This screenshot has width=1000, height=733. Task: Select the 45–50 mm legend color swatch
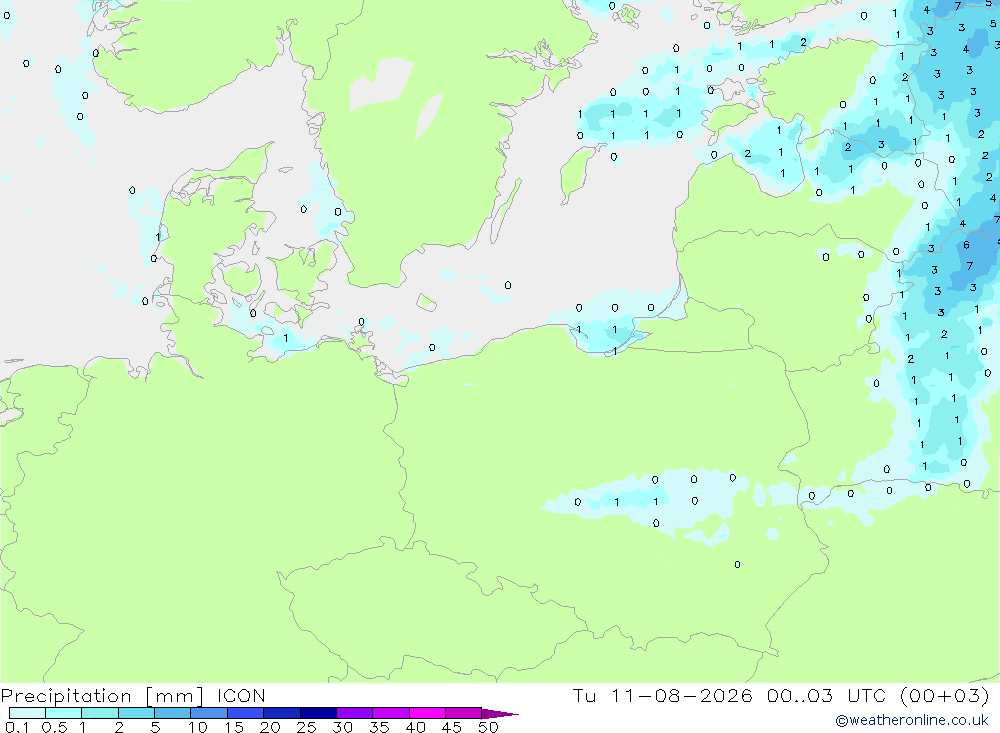[464, 713]
